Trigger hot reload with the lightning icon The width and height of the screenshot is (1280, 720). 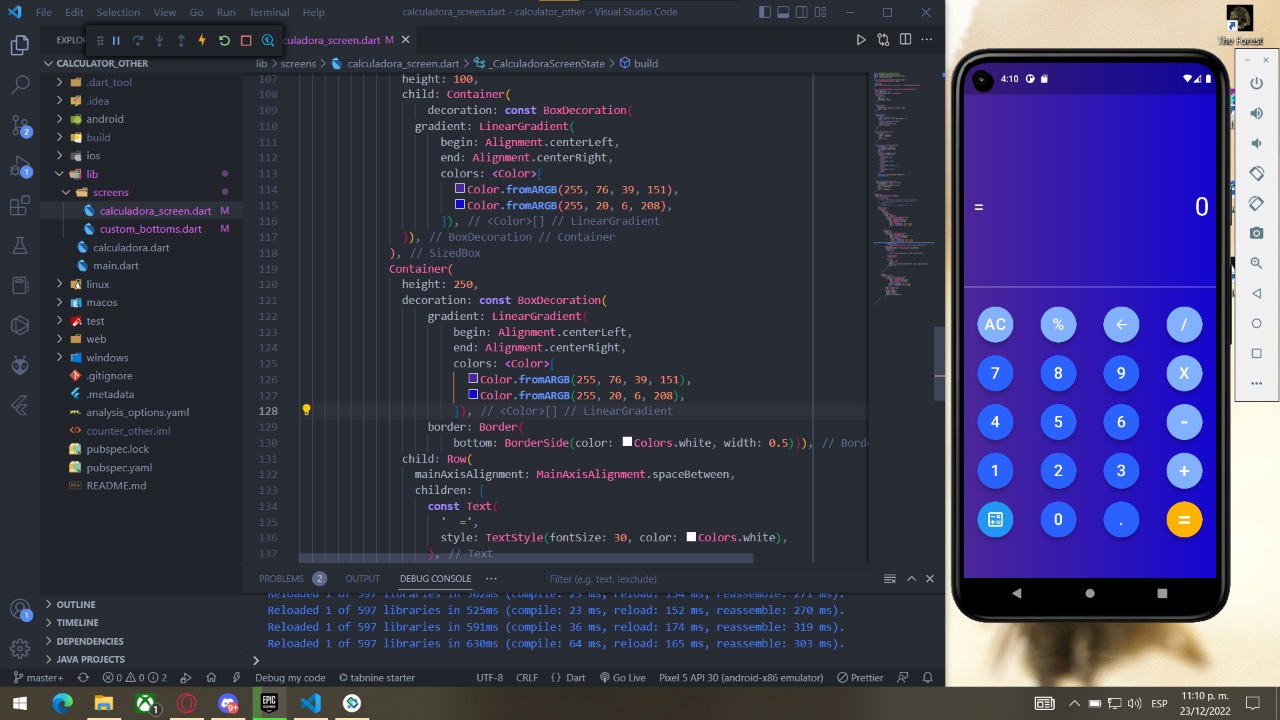[202, 40]
